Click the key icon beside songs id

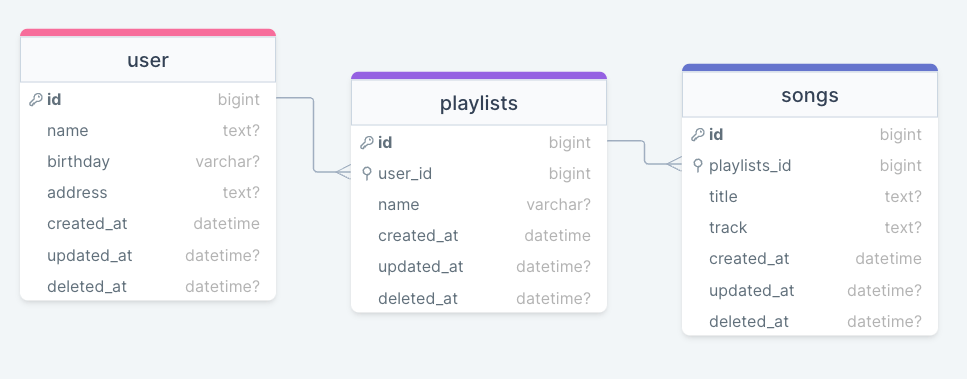697,134
